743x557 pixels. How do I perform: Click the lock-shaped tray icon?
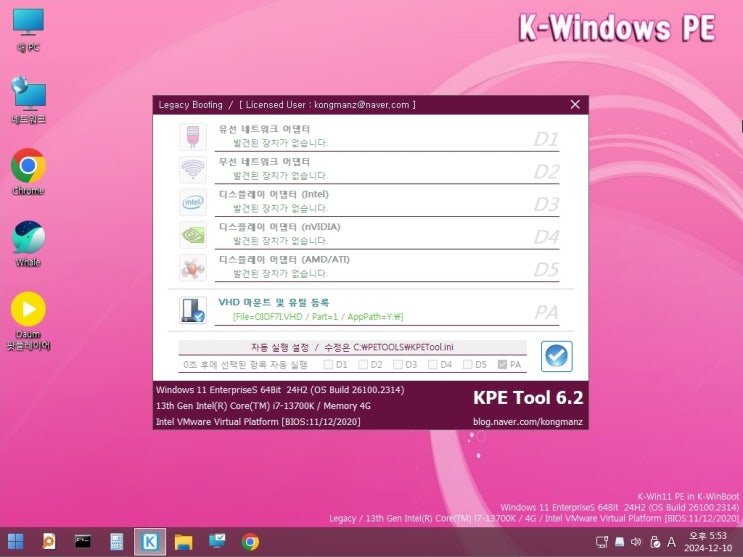pos(655,542)
